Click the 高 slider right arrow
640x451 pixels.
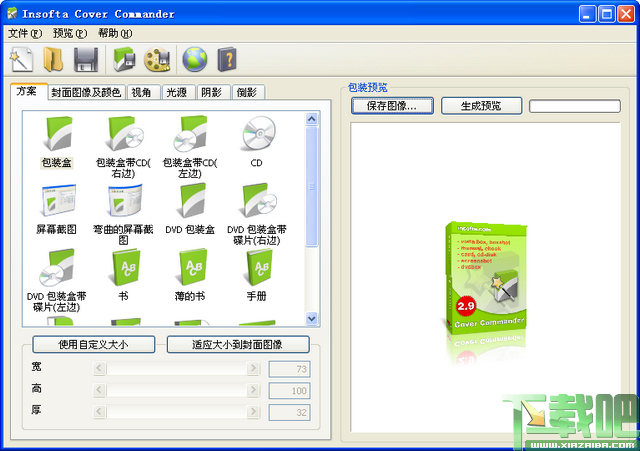coord(253,390)
